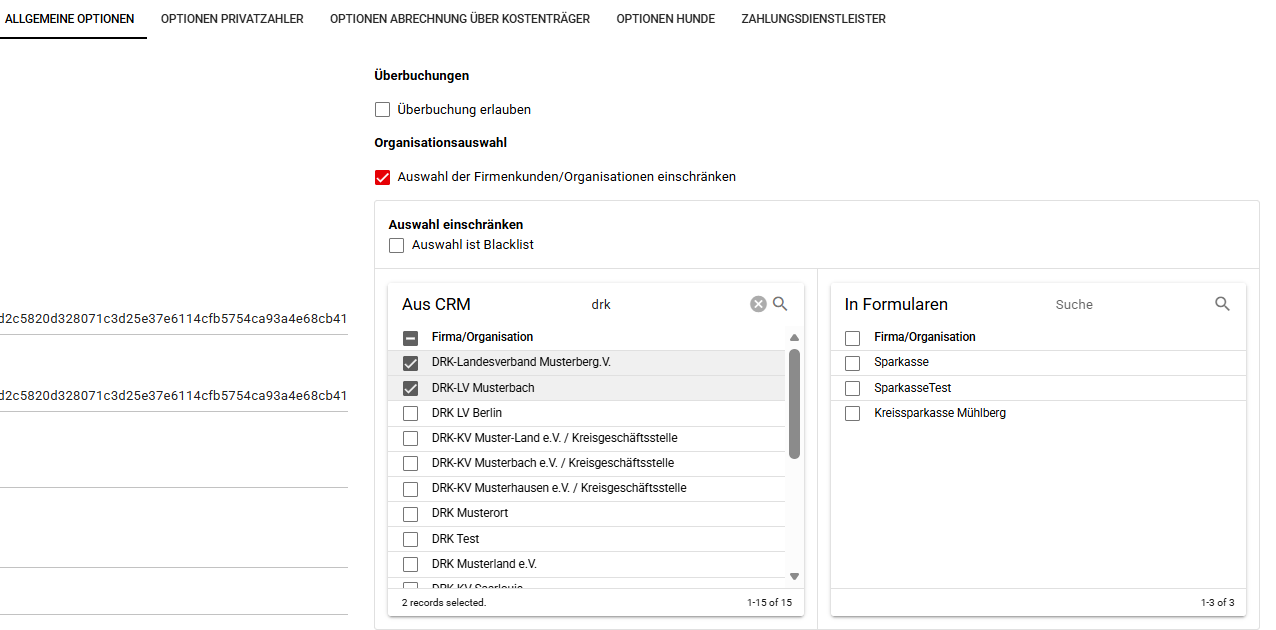Screen dimensions: 1276x630
Task: Check the Auswahl ist Blacklist option
Action: click(397, 245)
